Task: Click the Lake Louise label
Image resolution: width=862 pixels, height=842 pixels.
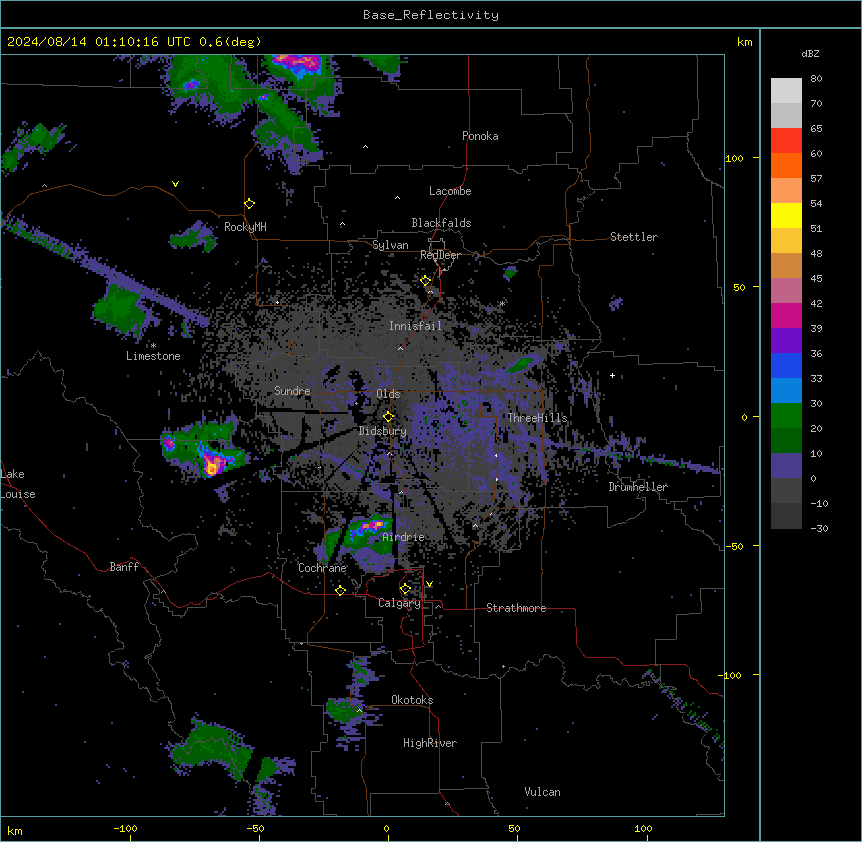Action: pos(16,484)
